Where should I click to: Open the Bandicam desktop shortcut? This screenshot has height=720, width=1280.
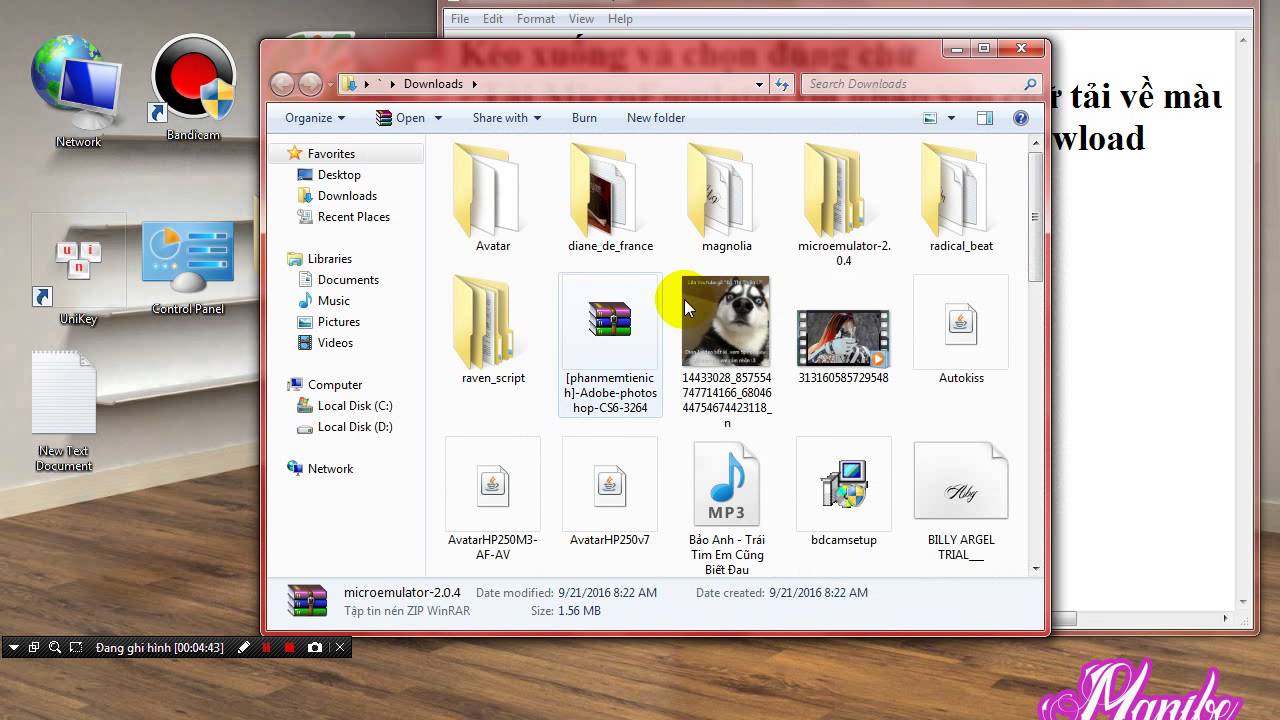[193, 88]
